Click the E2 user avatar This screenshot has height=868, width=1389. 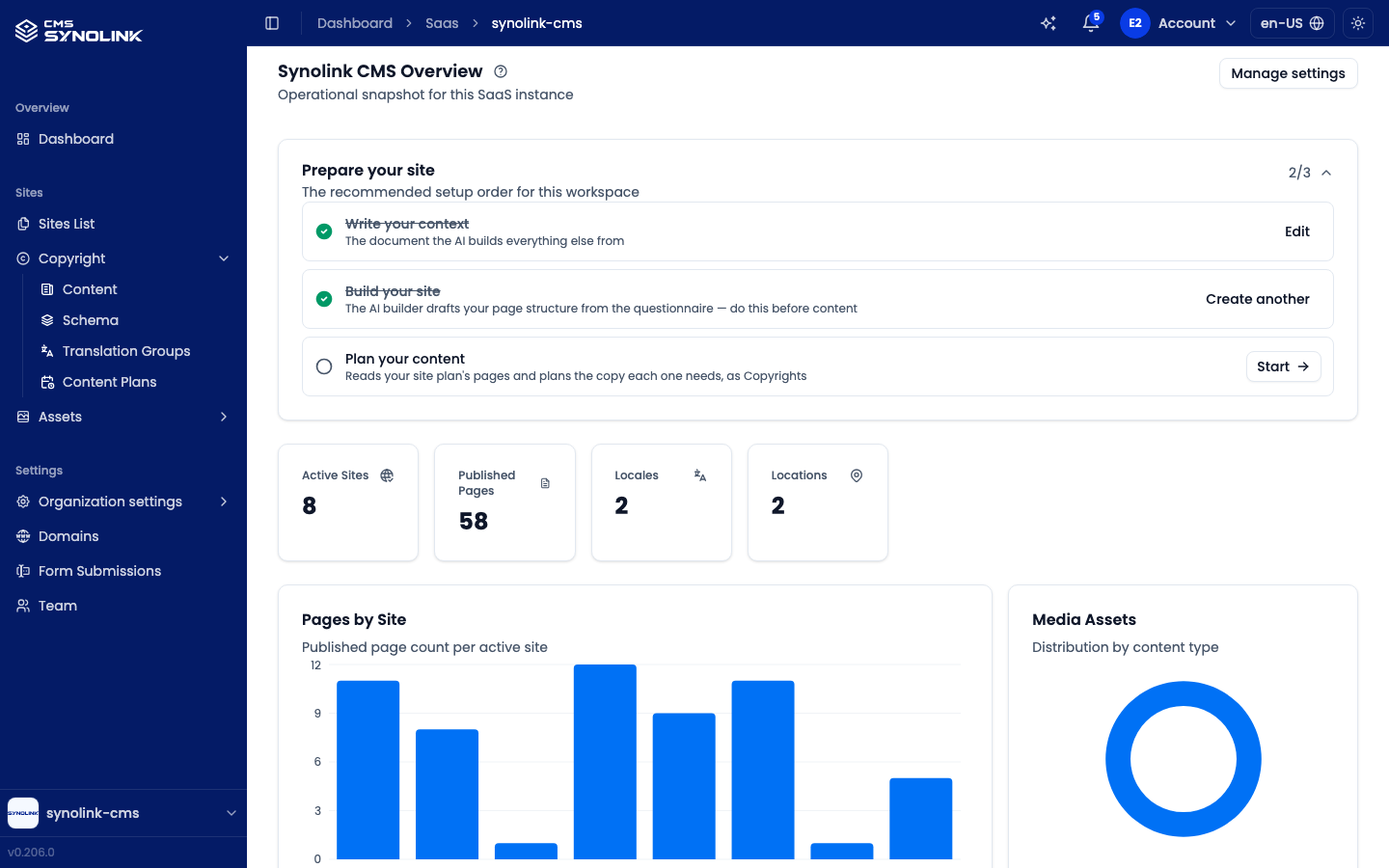[x=1134, y=23]
